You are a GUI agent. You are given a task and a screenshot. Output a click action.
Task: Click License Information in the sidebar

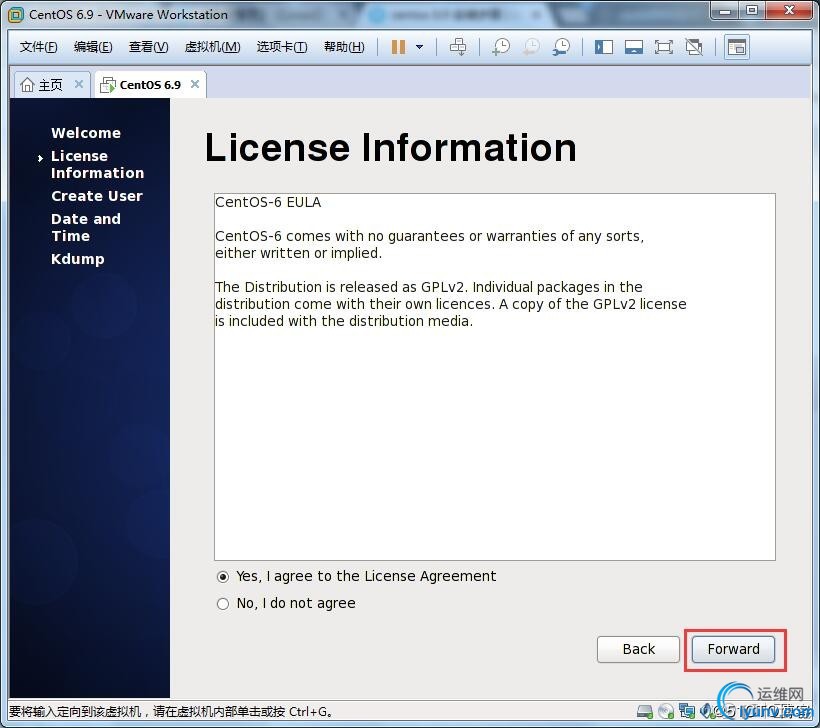97,164
